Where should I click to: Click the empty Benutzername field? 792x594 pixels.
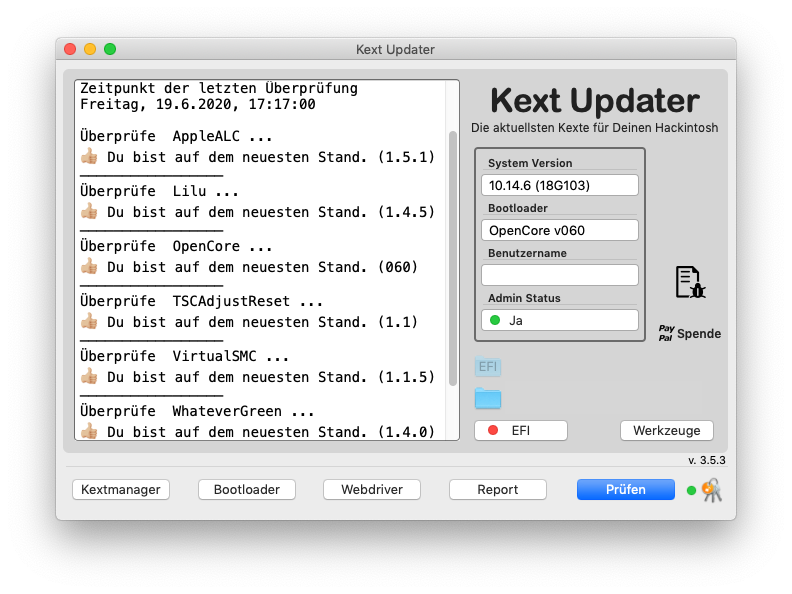(x=560, y=275)
